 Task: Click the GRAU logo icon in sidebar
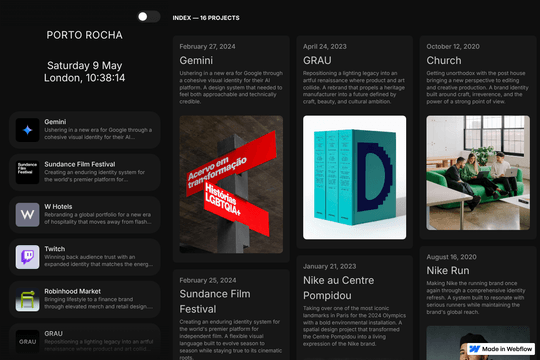(x=28, y=342)
